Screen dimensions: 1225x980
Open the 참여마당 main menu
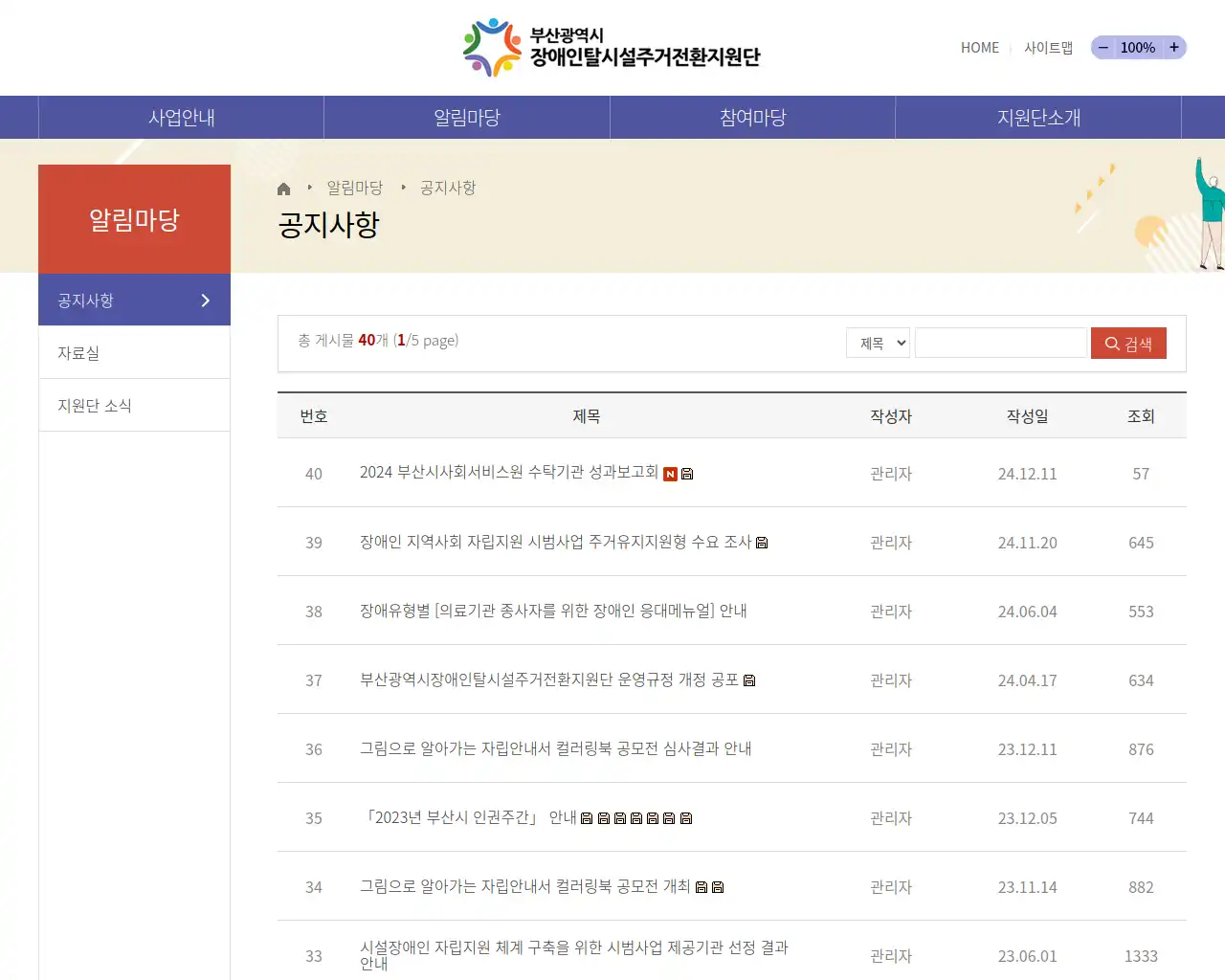(x=753, y=118)
